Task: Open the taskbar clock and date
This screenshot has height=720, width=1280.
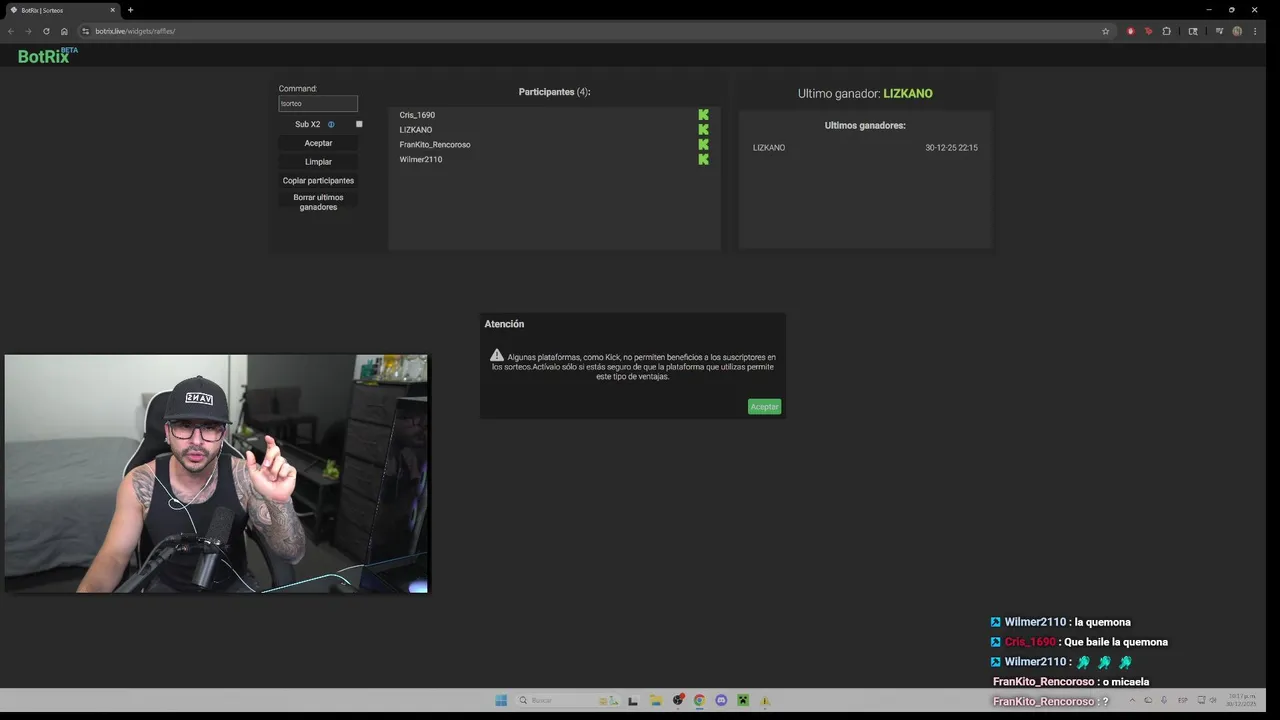Action: click(x=1241, y=700)
